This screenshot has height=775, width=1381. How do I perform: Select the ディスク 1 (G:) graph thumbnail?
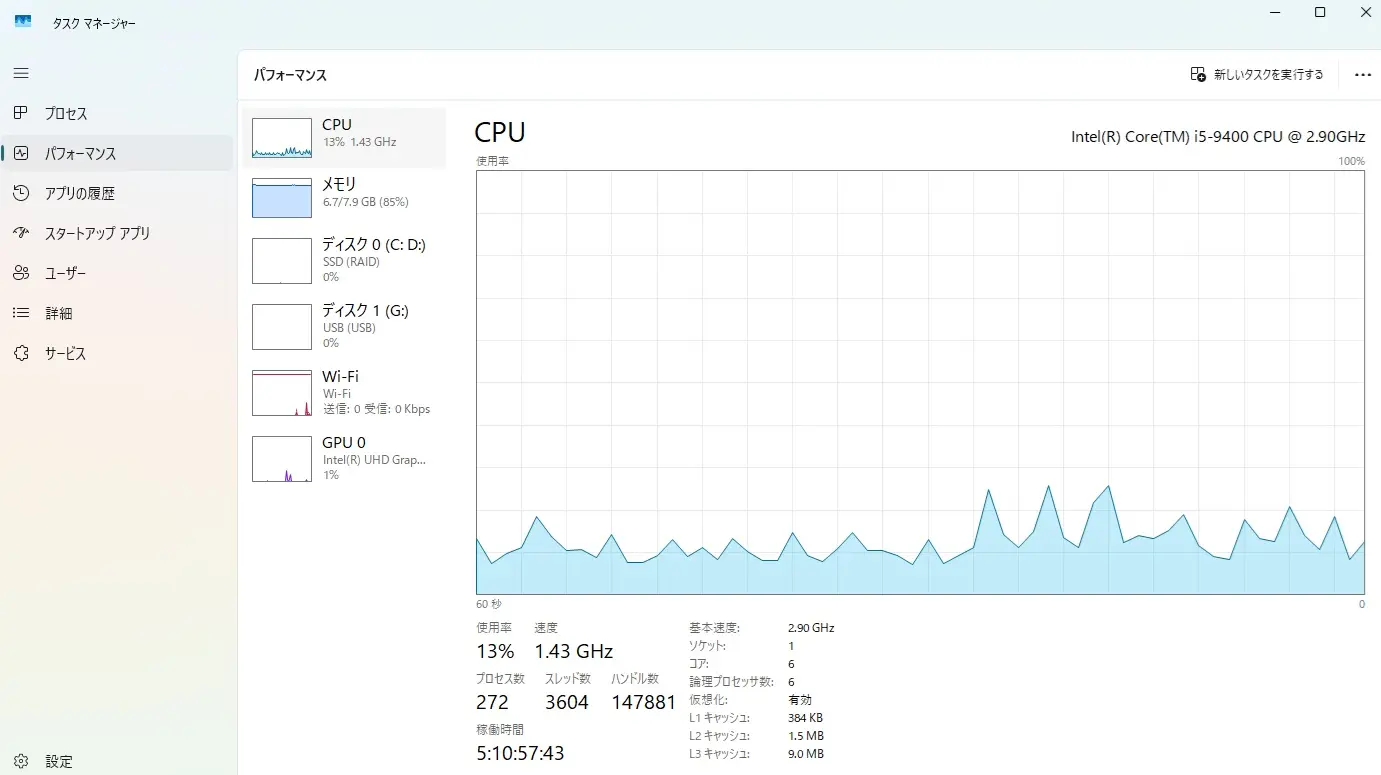[x=282, y=327]
